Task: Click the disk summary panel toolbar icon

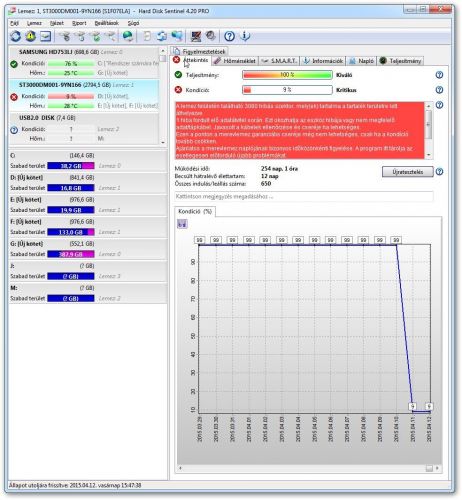Action: click(x=46, y=36)
